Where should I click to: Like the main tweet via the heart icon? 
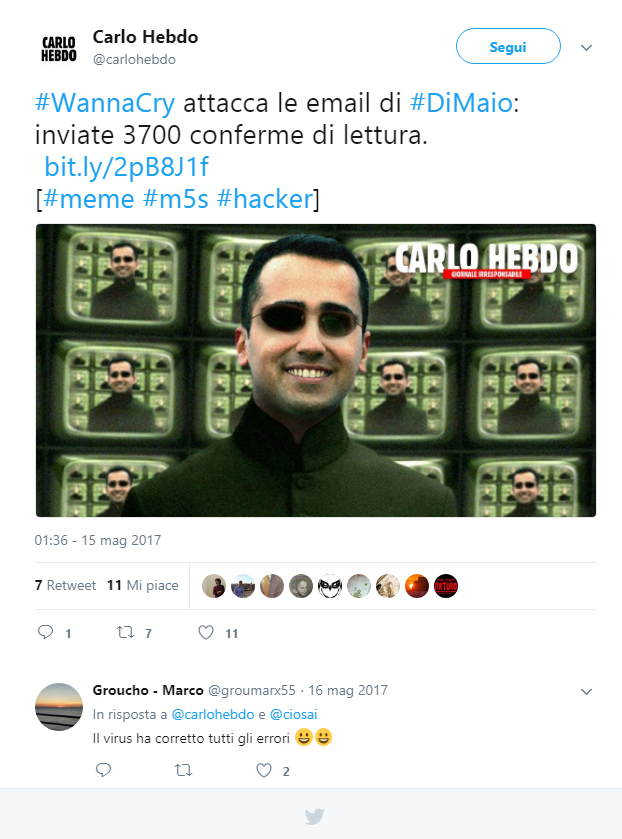pyautogui.click(x=206, y=632)
